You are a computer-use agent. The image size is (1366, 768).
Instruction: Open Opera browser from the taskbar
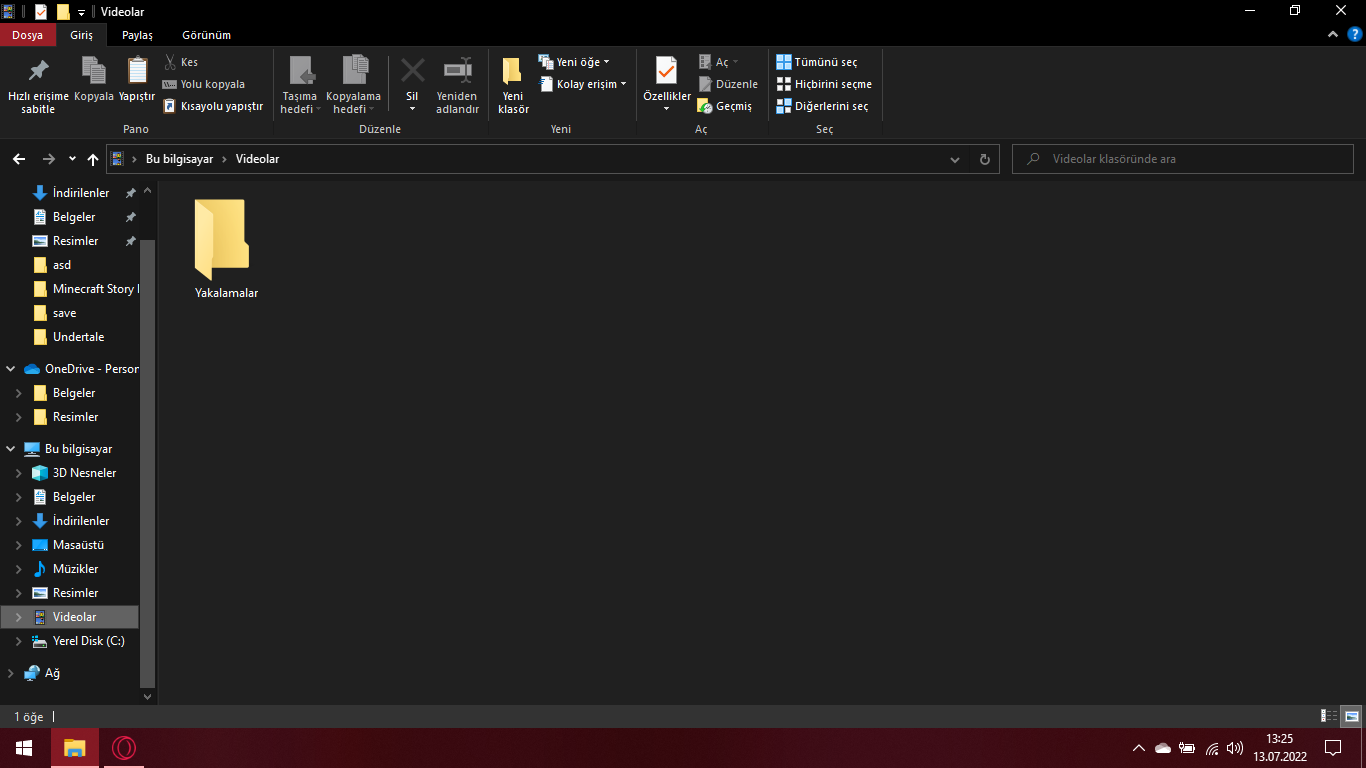124,748
